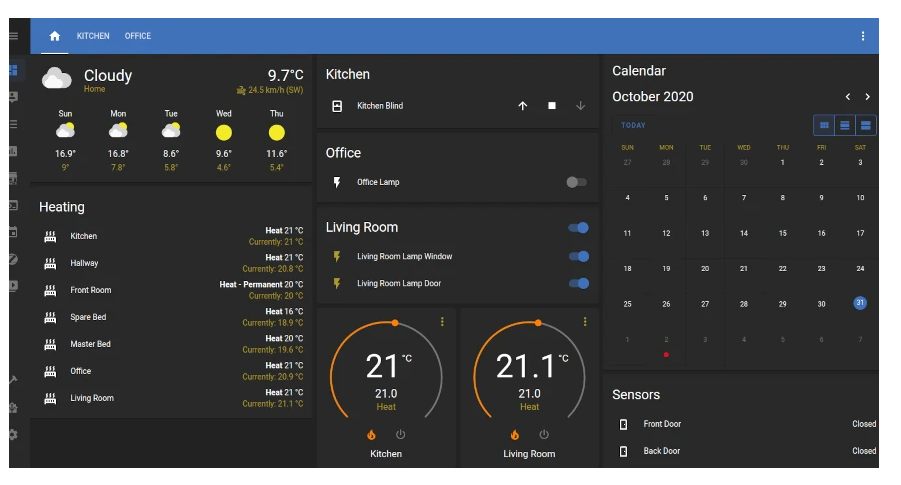Turn off the Living Room thermostat
The width and height of the screenshot is (901, 485).
pyautogui.click(x=544, y=435)
